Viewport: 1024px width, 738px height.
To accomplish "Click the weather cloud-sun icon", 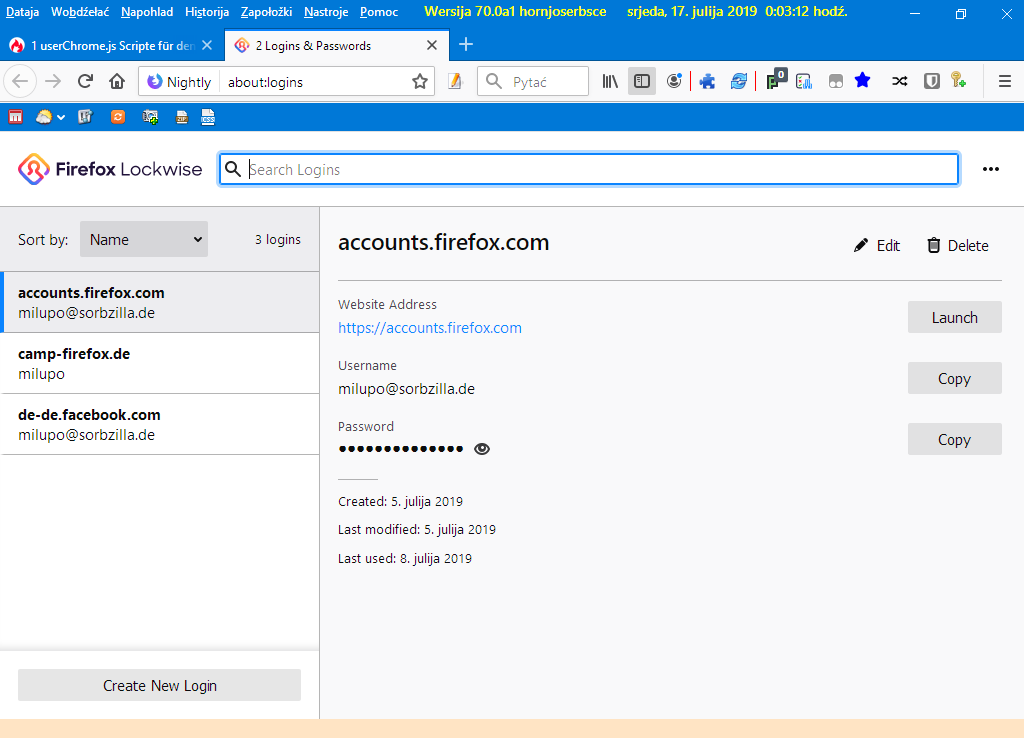I will pos(44,117).
